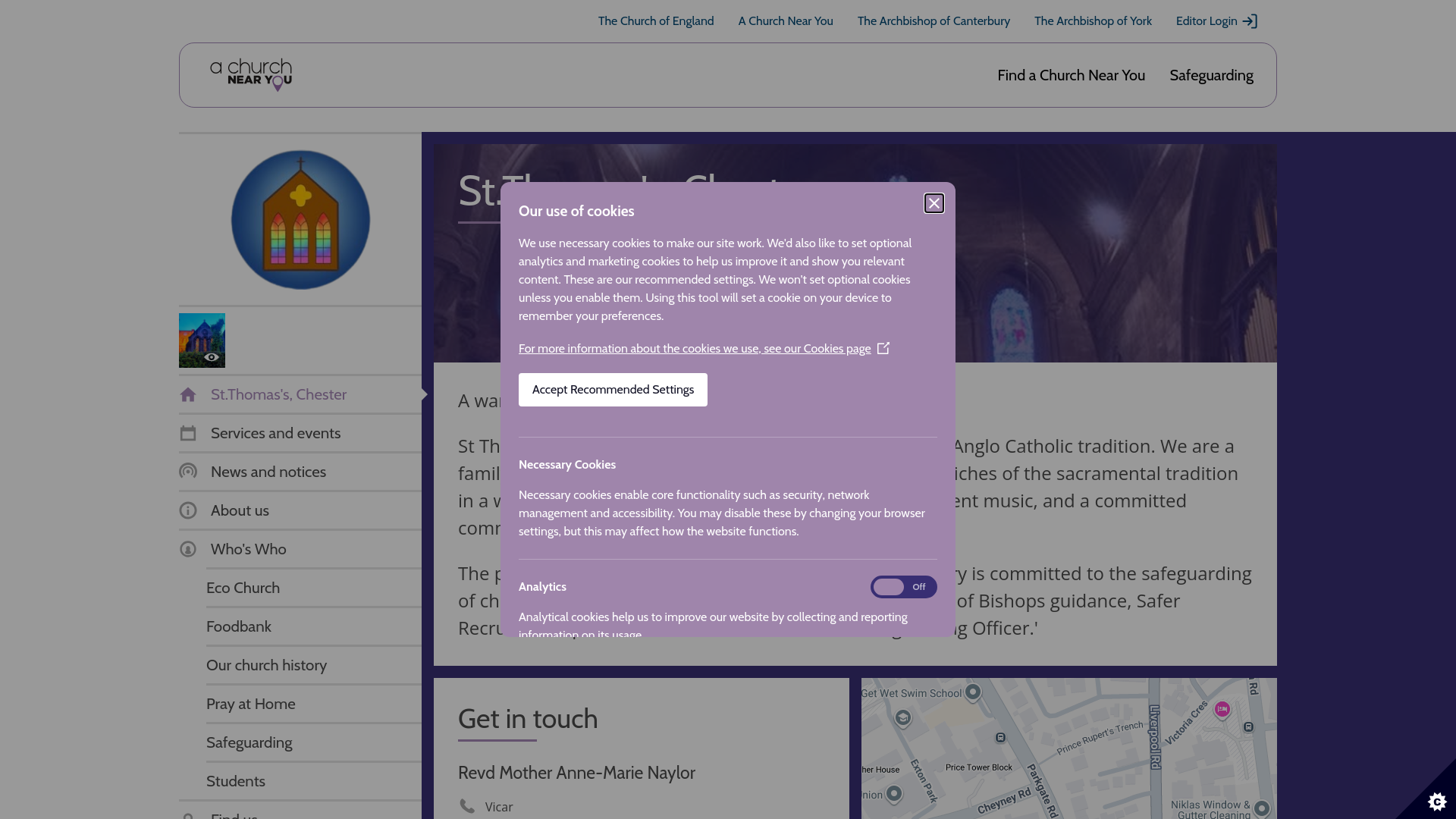Open The Archbishop of Canterbury link
Viewport: 1456px width, 819px height.
934,21
